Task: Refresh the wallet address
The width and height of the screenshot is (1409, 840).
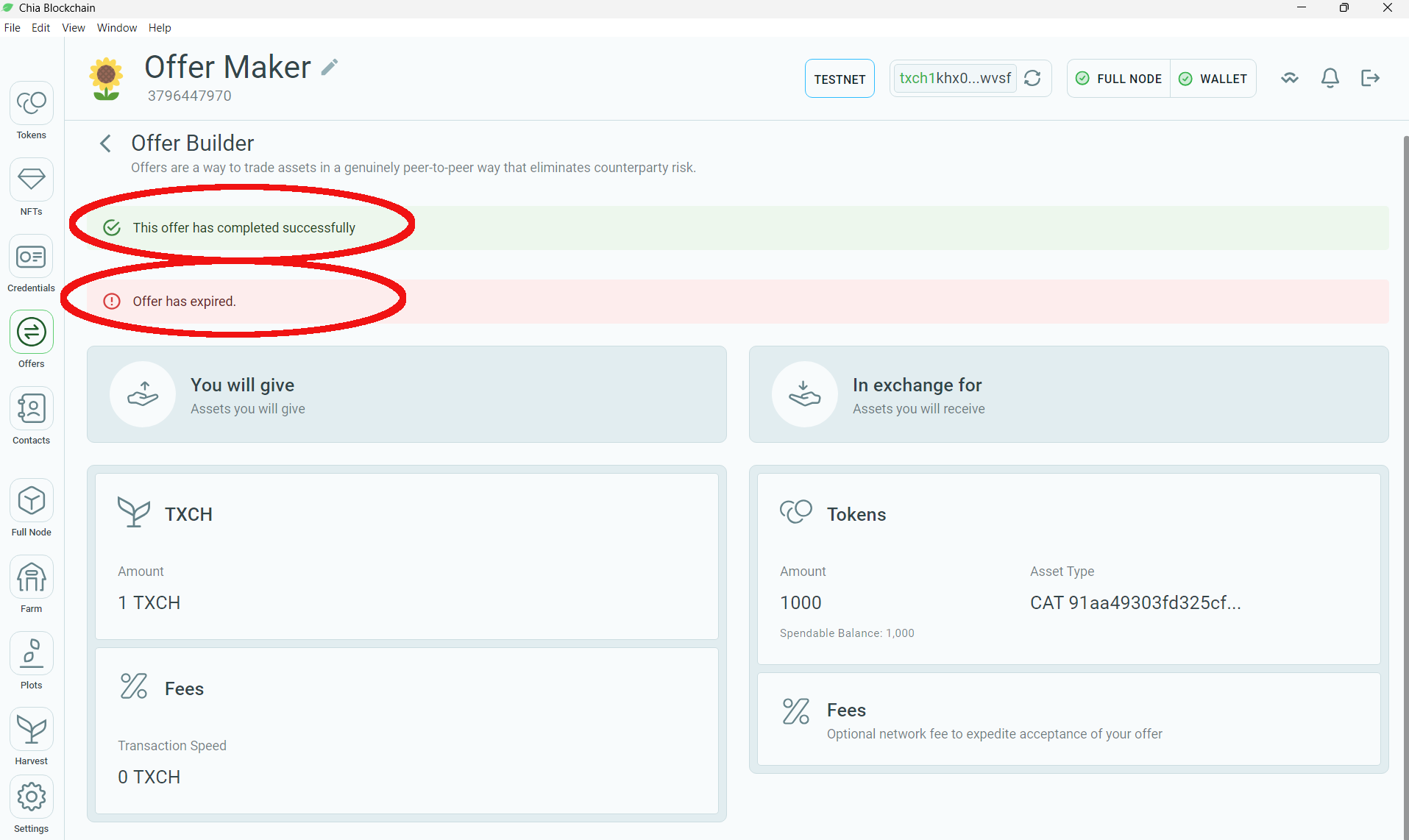Action: point(1032,78)
